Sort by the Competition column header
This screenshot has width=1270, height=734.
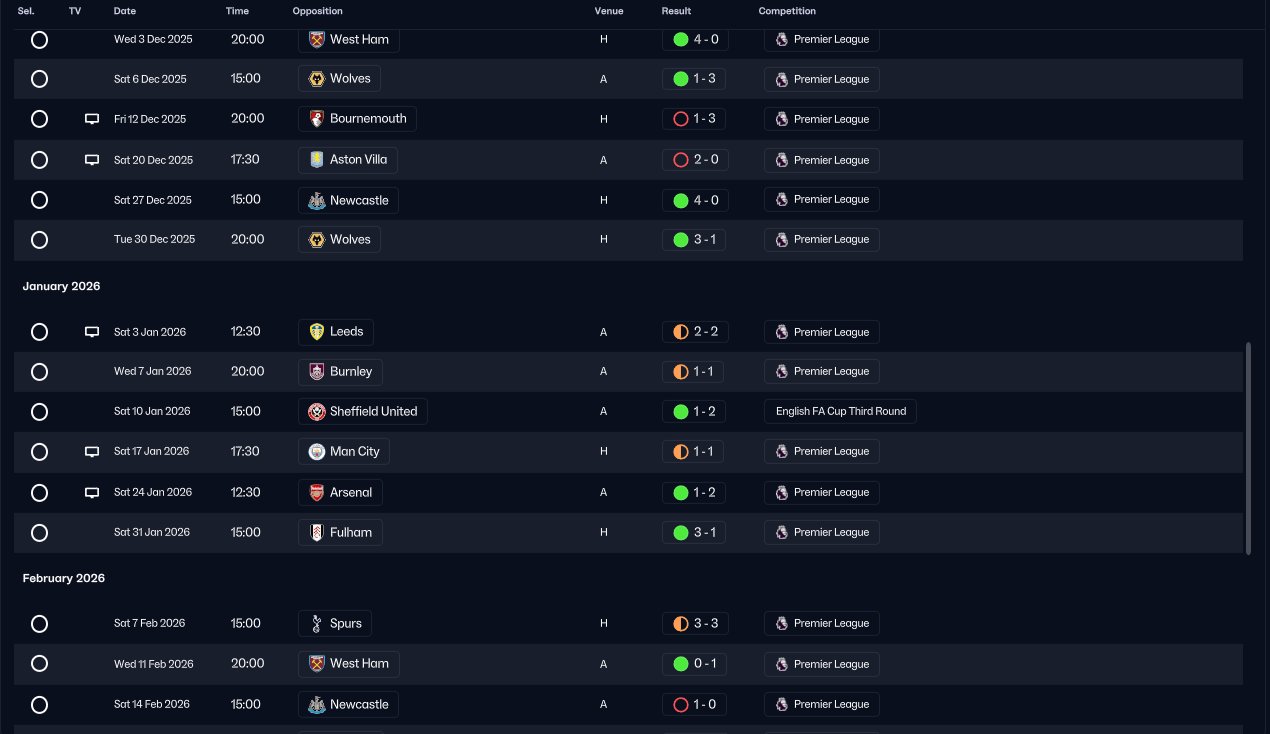(787, 11)
